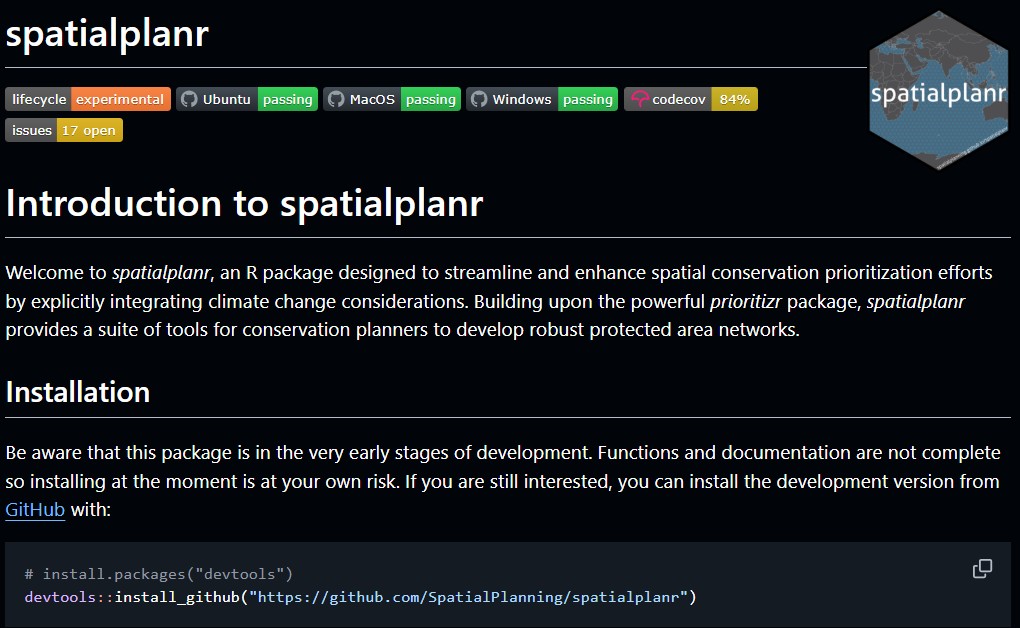
Task: Click the codecov umbrella icon
Action: click(x=640, y=99)
